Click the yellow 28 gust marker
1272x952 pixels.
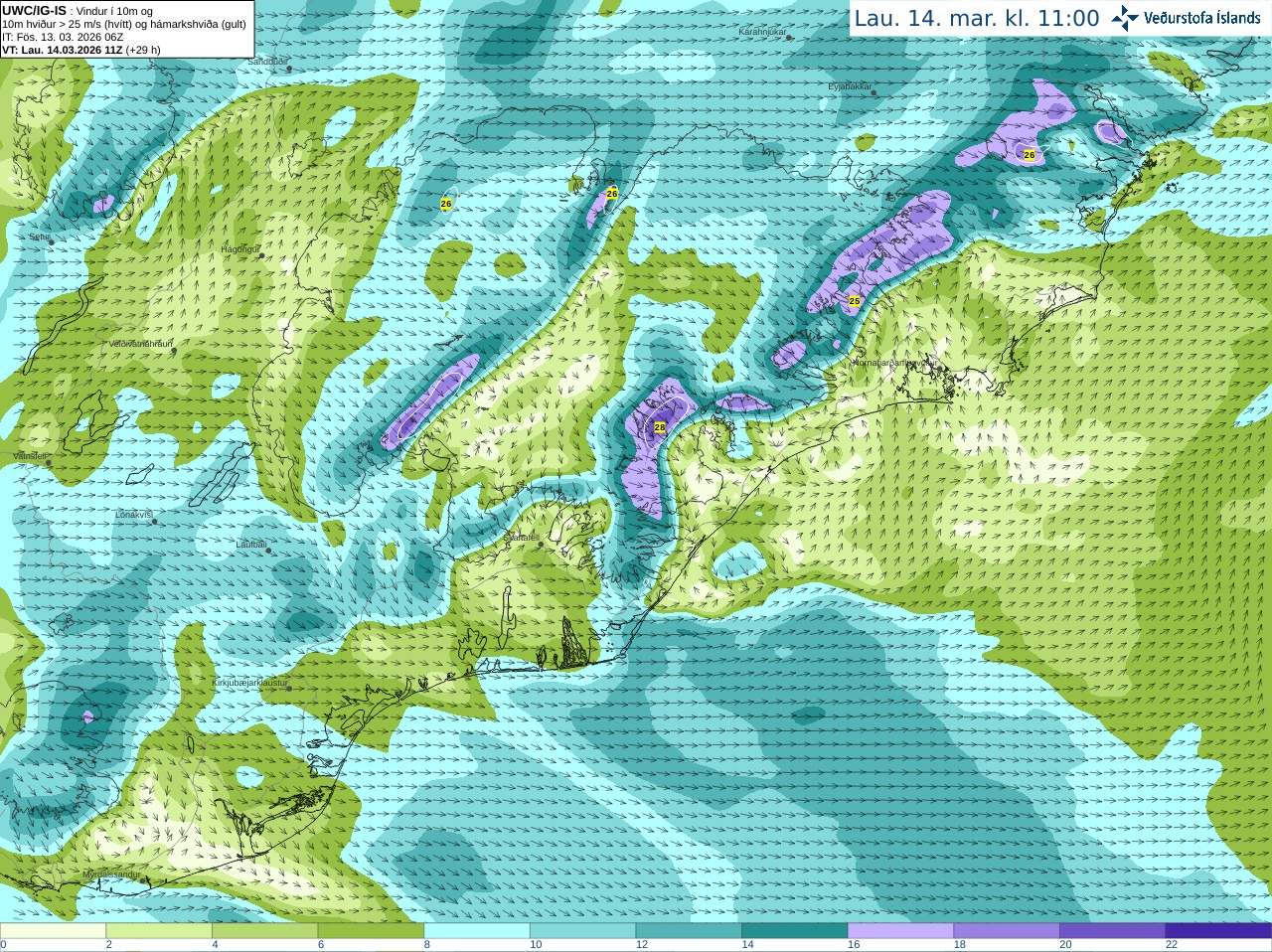point(659,427)
